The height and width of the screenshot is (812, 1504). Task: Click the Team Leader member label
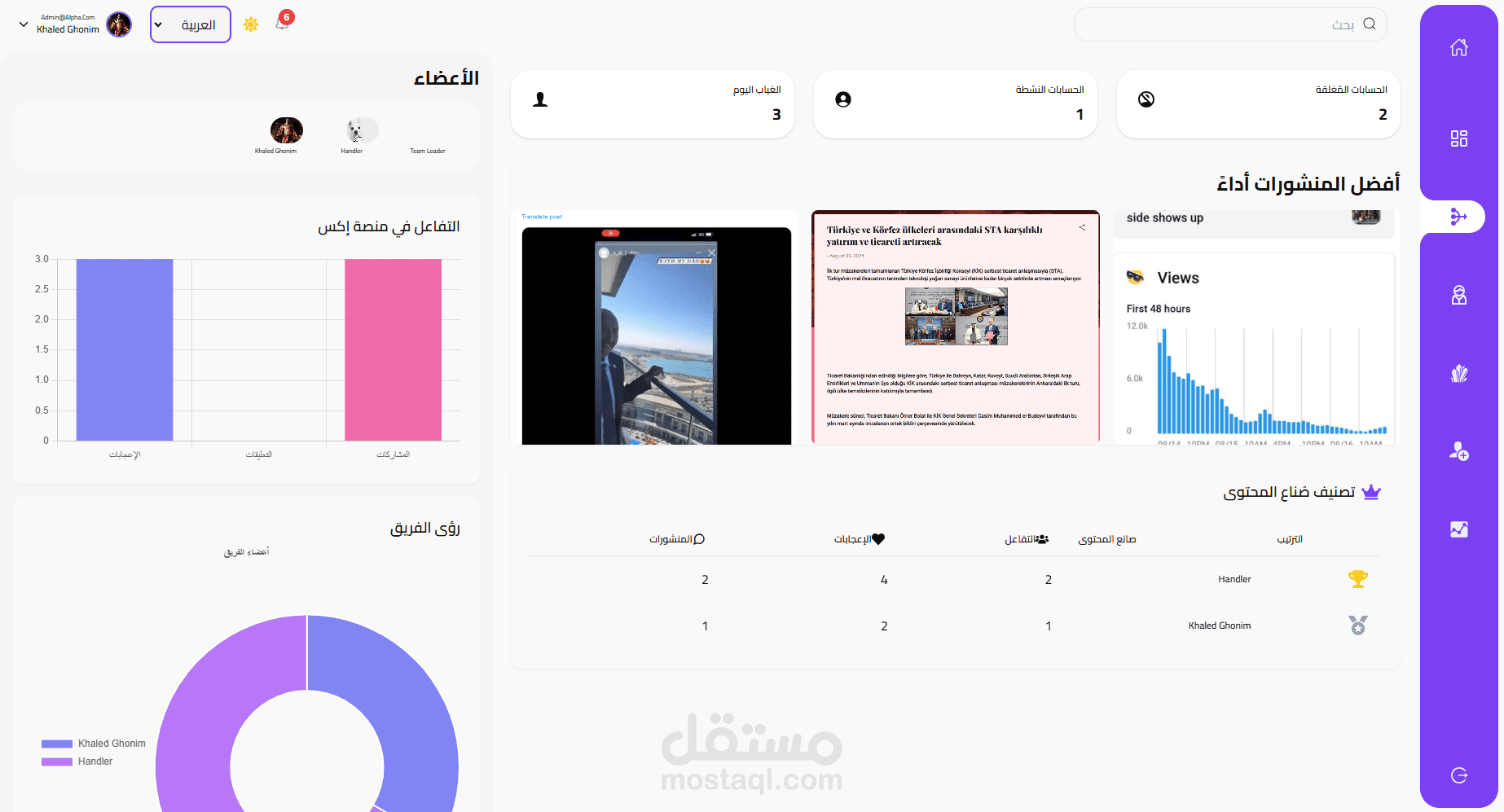tap(428, 151)
